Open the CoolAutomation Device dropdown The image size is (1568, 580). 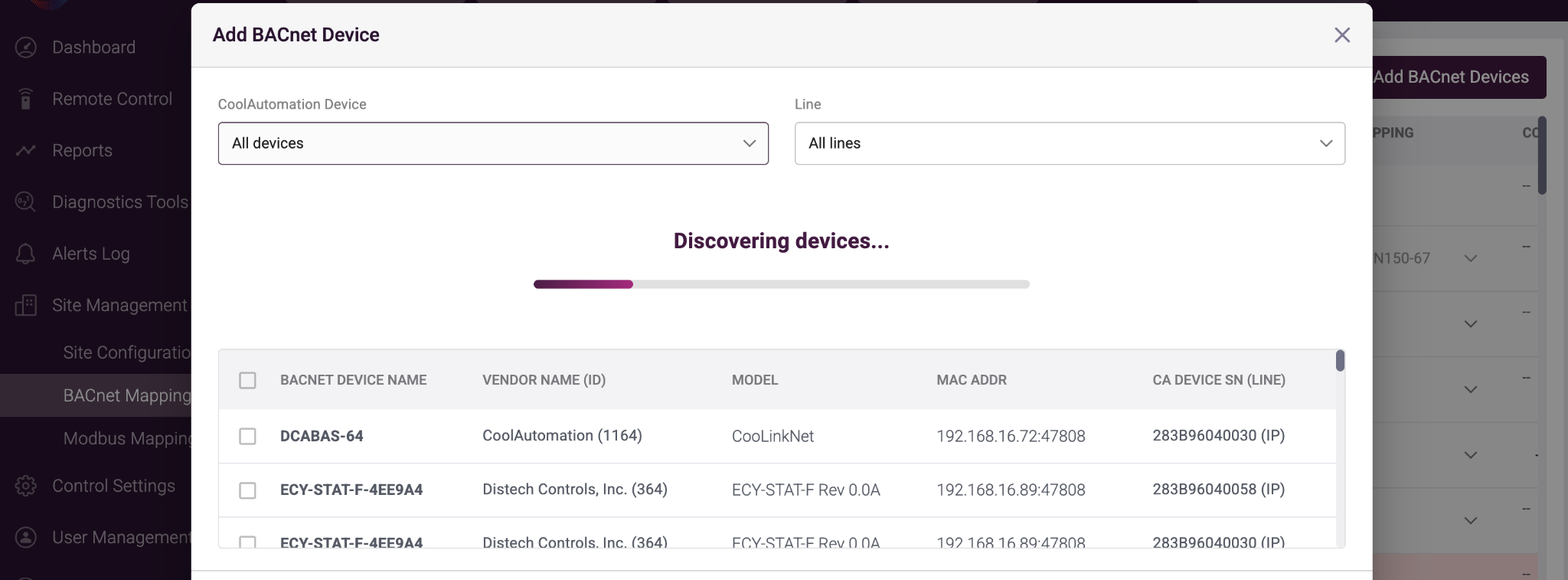pos(493,143)
